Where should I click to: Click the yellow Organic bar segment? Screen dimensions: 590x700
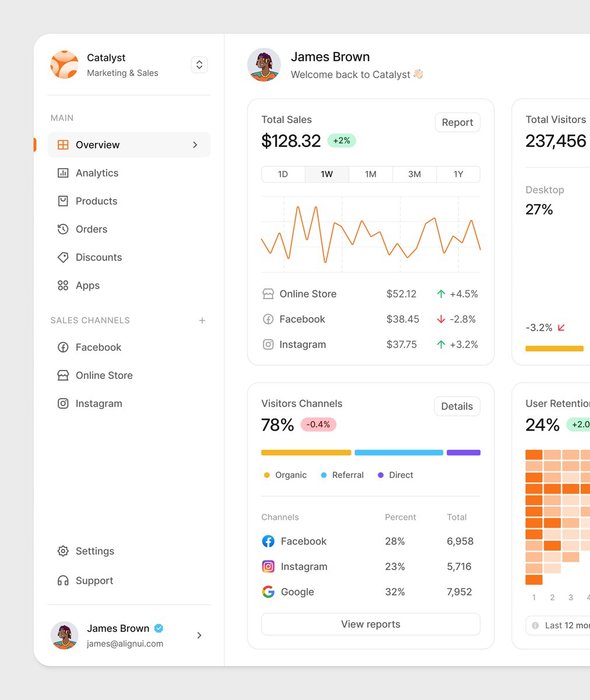tap(306, 453)
